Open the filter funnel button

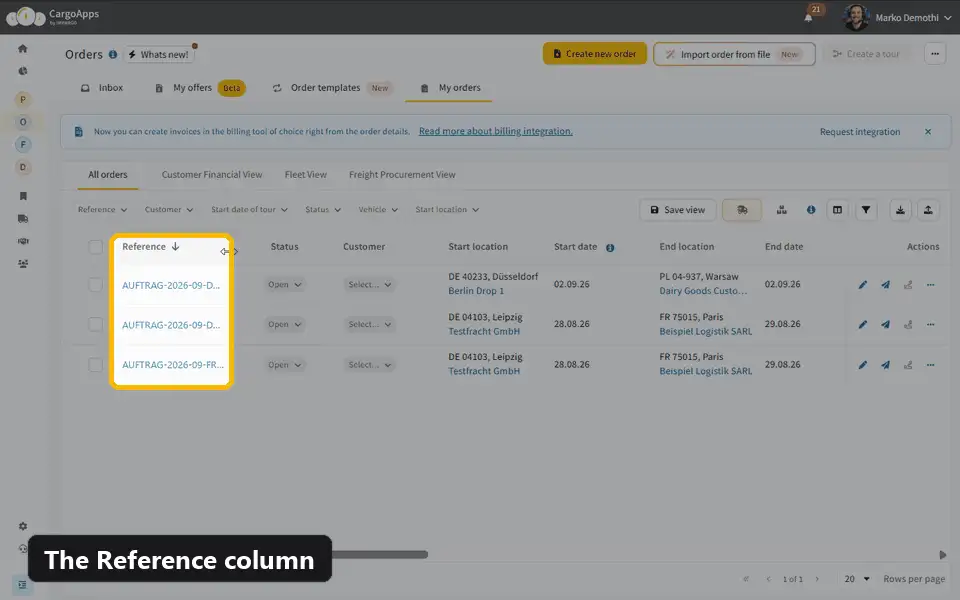click(866, 210)
